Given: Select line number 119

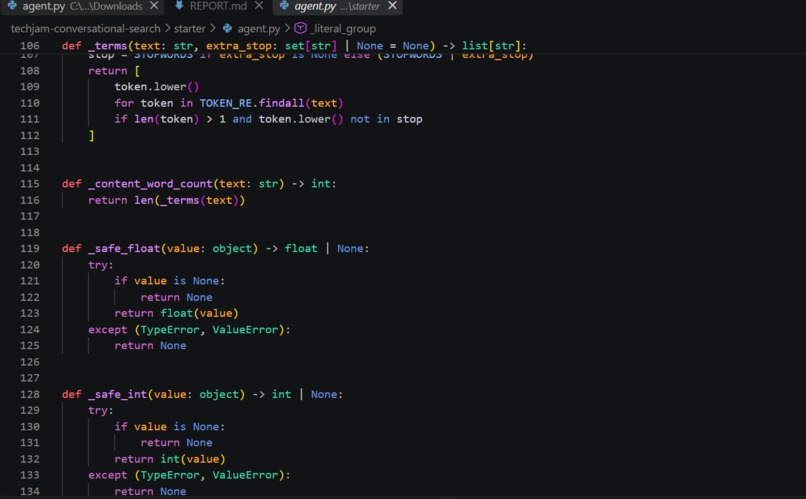Looking at the screenshot, I should pyautogui.click(x=30, y=249).
